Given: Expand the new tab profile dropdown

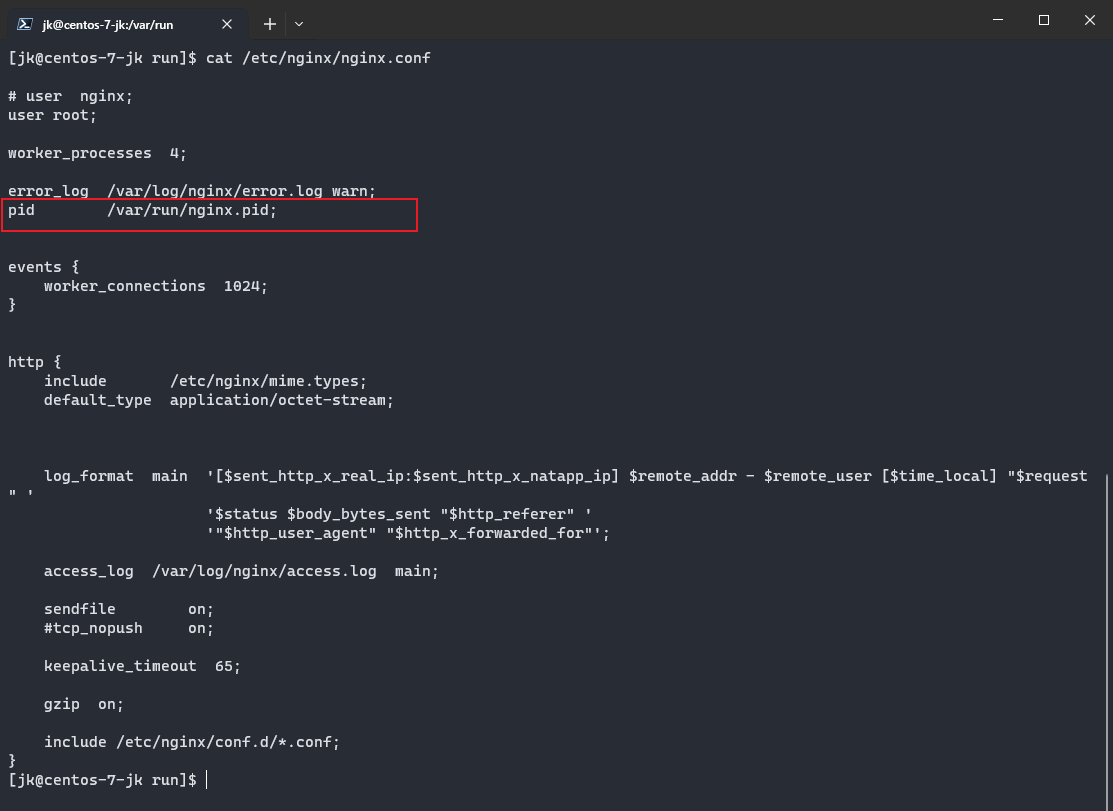Looking at the screenshot, I should [x=299, y=23].
